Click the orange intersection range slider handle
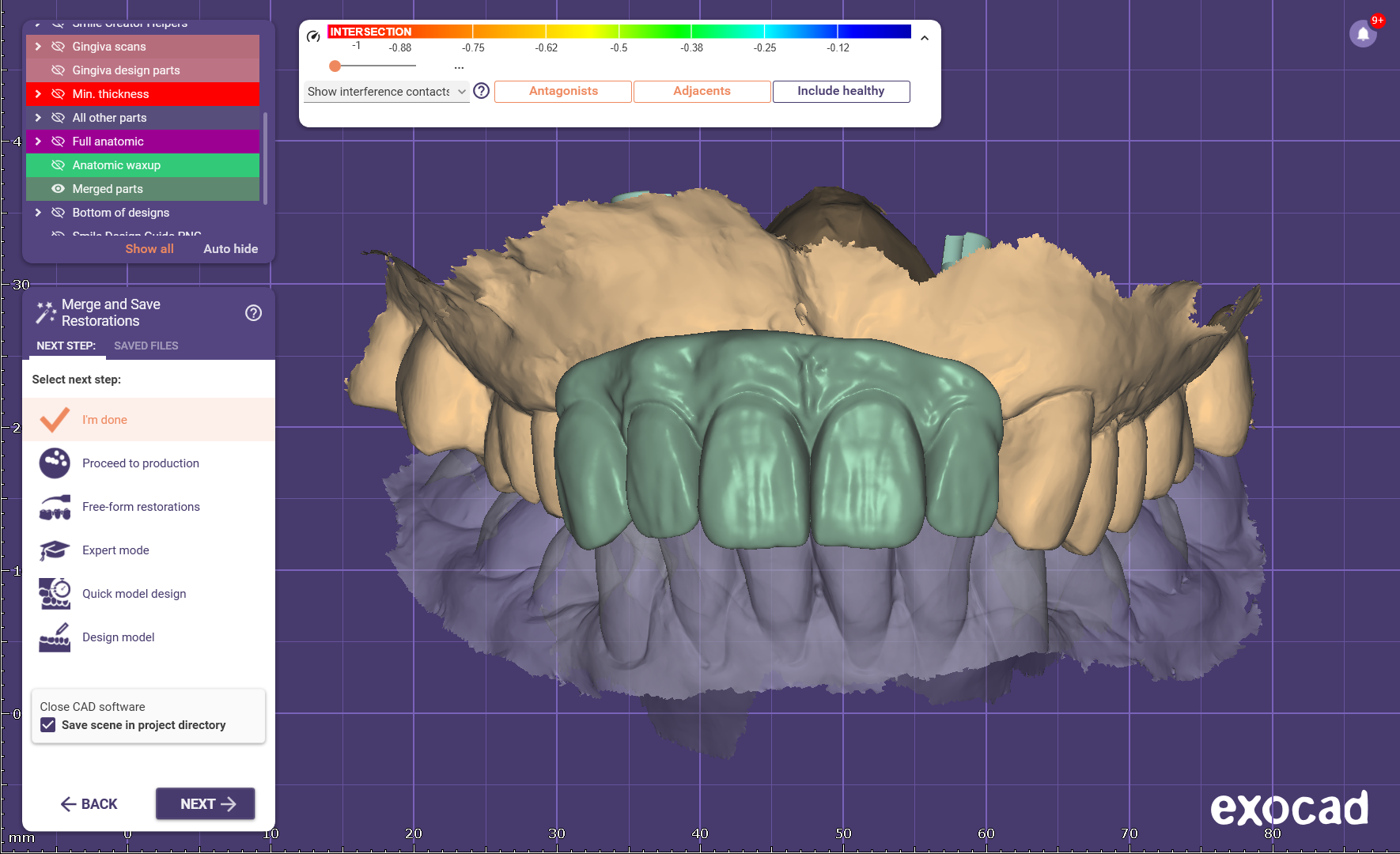1400x854 pixels. [x=335, y=66]
